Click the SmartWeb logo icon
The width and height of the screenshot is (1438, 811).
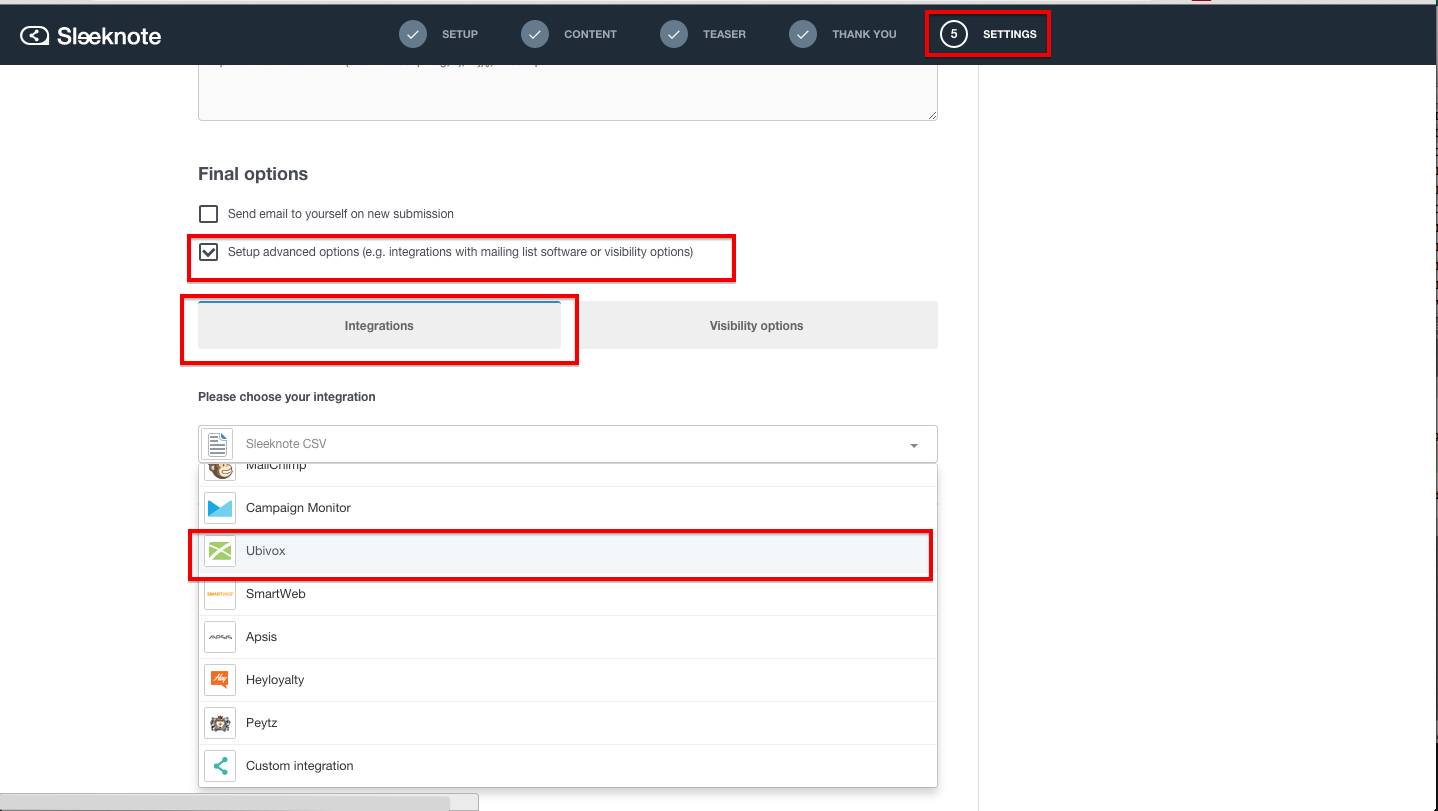pos(220,594)
